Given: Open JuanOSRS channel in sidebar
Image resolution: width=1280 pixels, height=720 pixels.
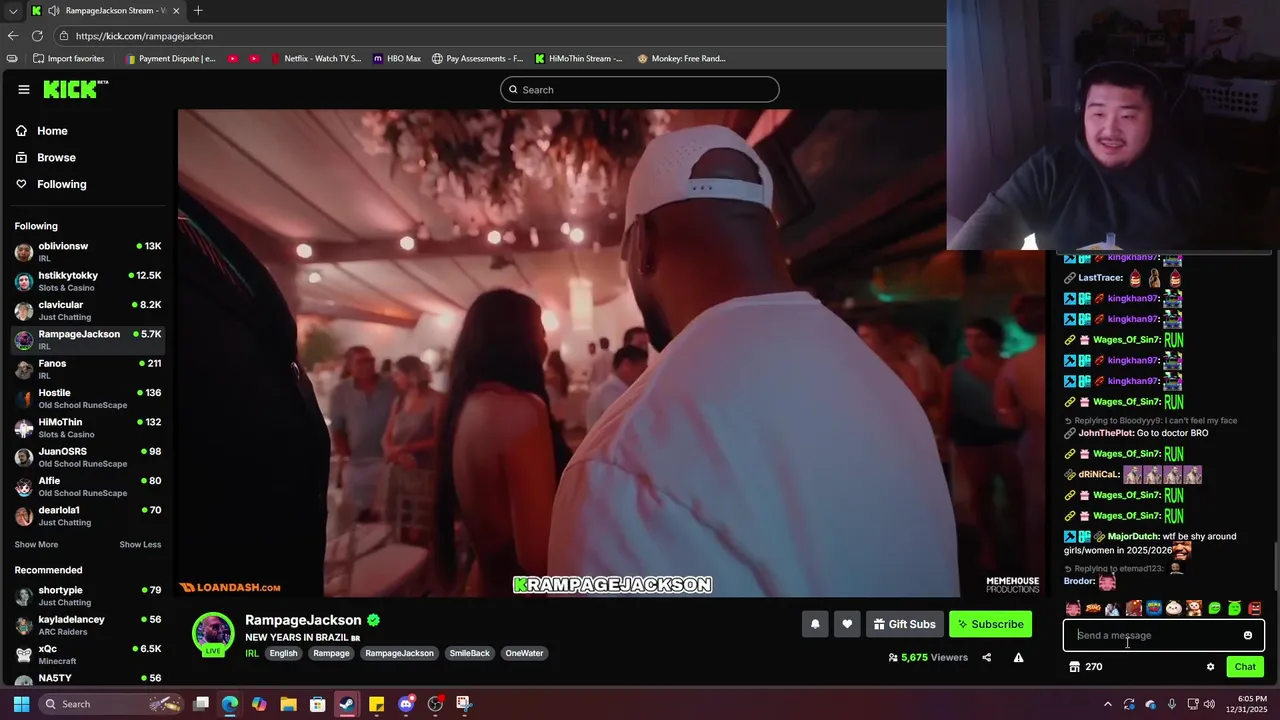Looking at the screenshot, I should (x=88, y=457).
